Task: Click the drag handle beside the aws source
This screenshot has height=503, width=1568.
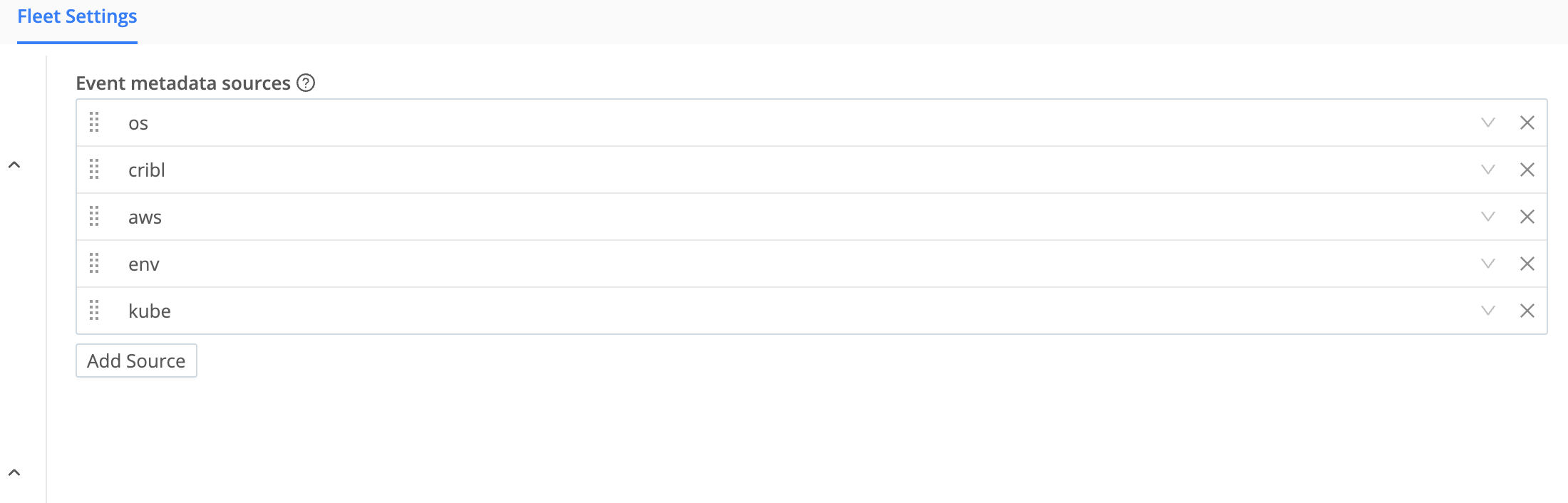Action: (x=95, y=217)
